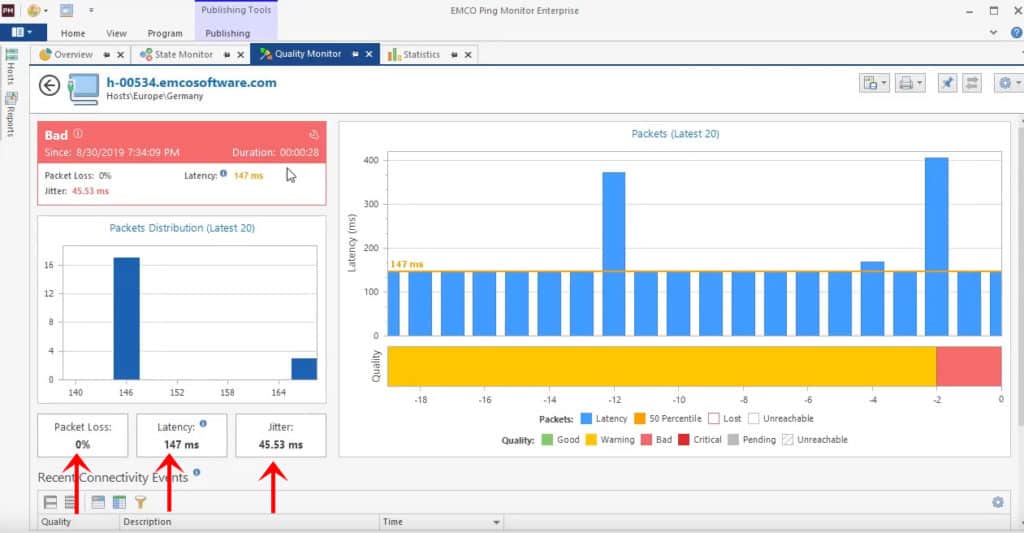
Task: Pin the Overview tab
Action: (x=106, y=55)
